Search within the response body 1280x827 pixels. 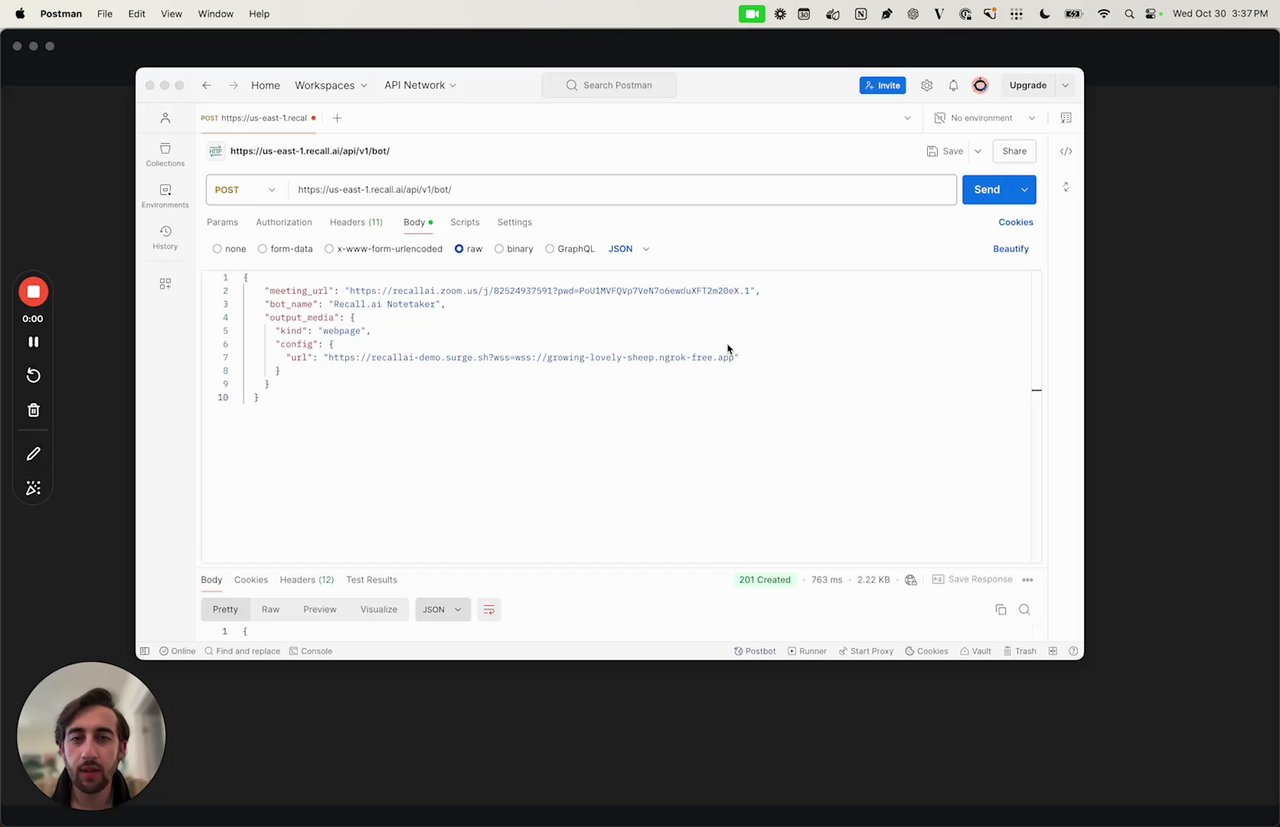(1024, 609)
